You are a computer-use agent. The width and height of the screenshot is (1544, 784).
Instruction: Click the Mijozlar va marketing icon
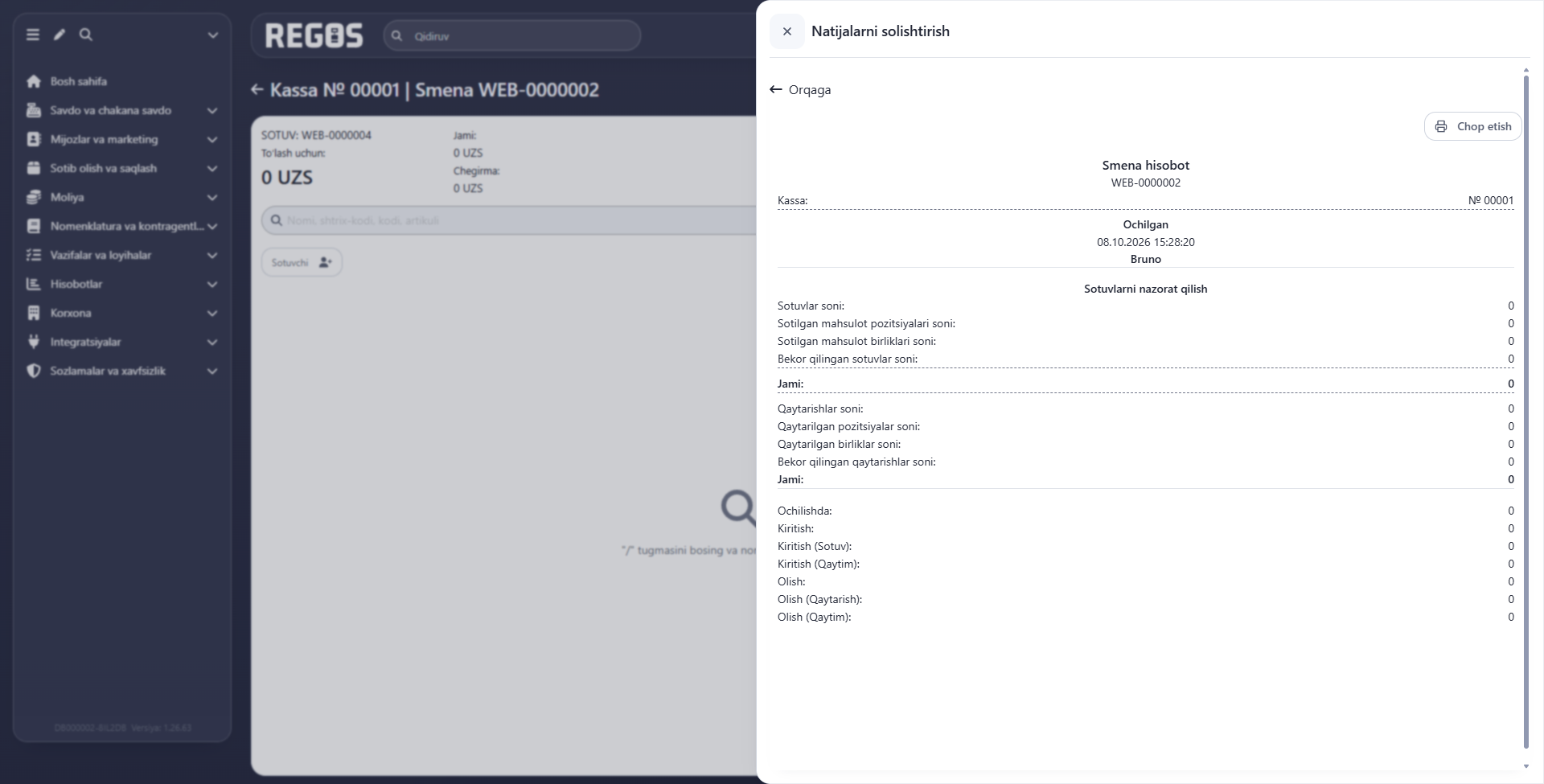[34, 139]
